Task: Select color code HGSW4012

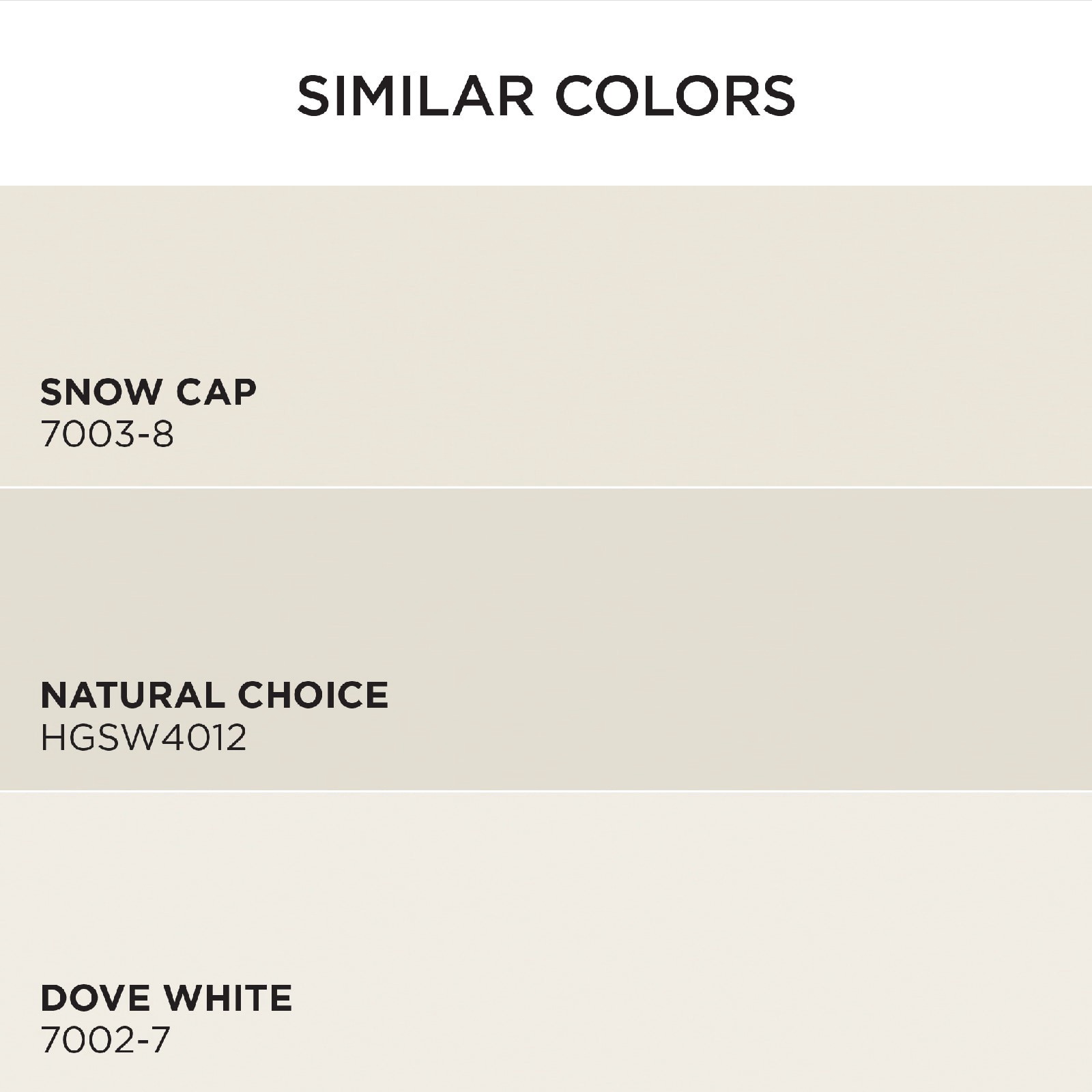Action: (143, 738)
